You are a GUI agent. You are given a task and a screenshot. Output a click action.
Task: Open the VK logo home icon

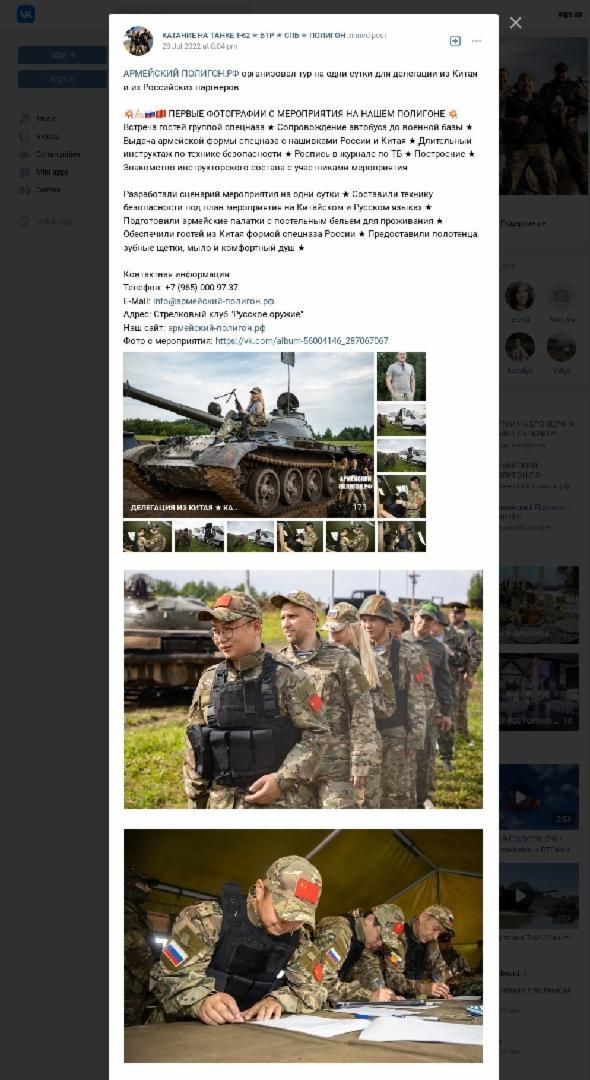click(26, 14)
